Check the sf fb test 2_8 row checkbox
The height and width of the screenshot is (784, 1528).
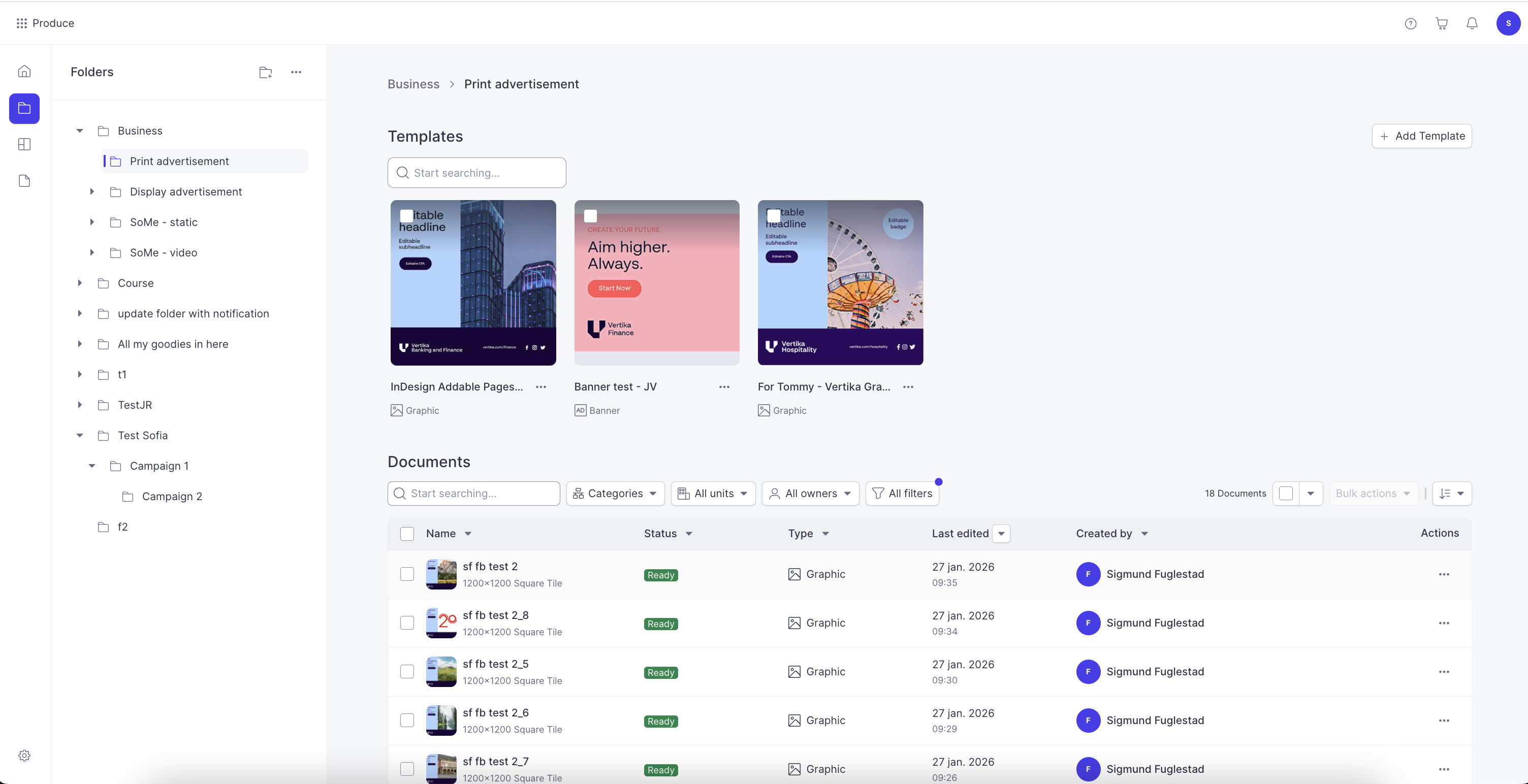click(x=407, y=623)
